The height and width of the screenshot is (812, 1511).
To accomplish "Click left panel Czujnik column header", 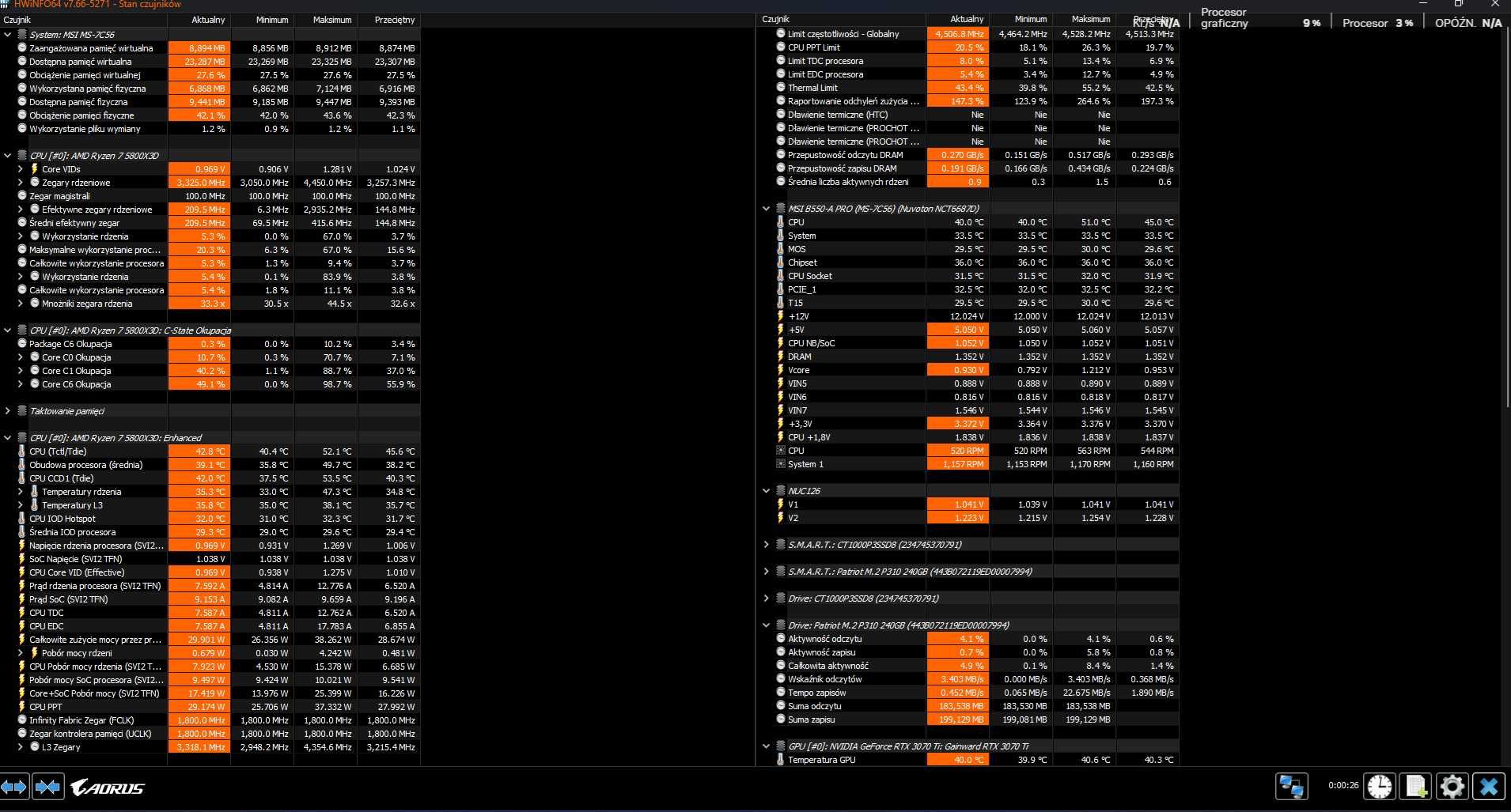I will (x=84, y=20).
